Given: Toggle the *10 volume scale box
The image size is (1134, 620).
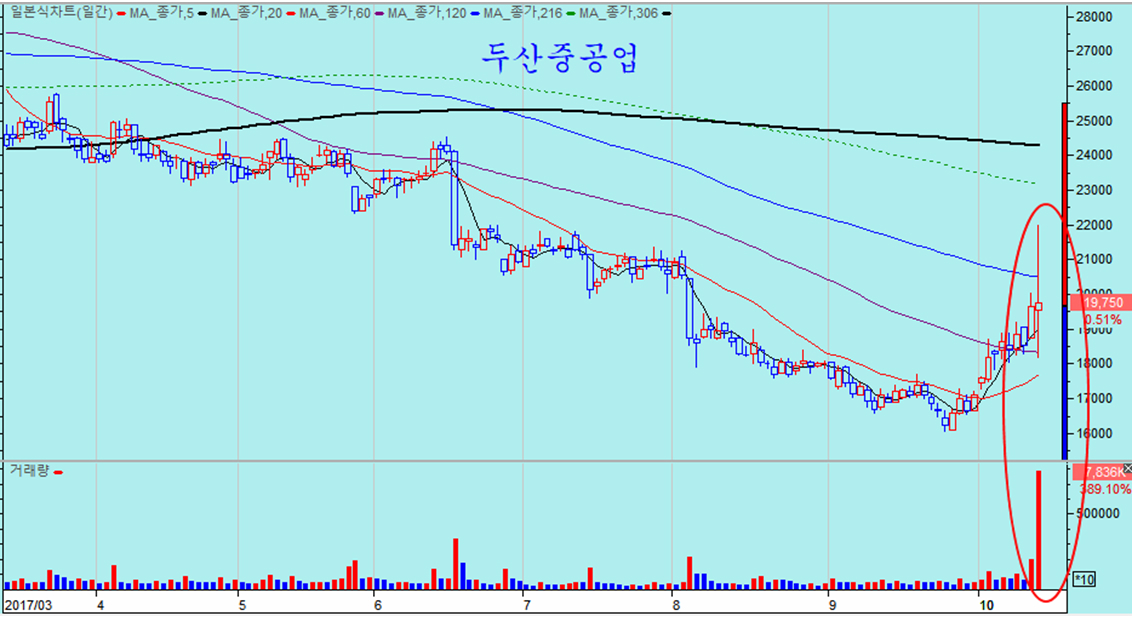Looking at the screenshot, I should point(1083,578).
